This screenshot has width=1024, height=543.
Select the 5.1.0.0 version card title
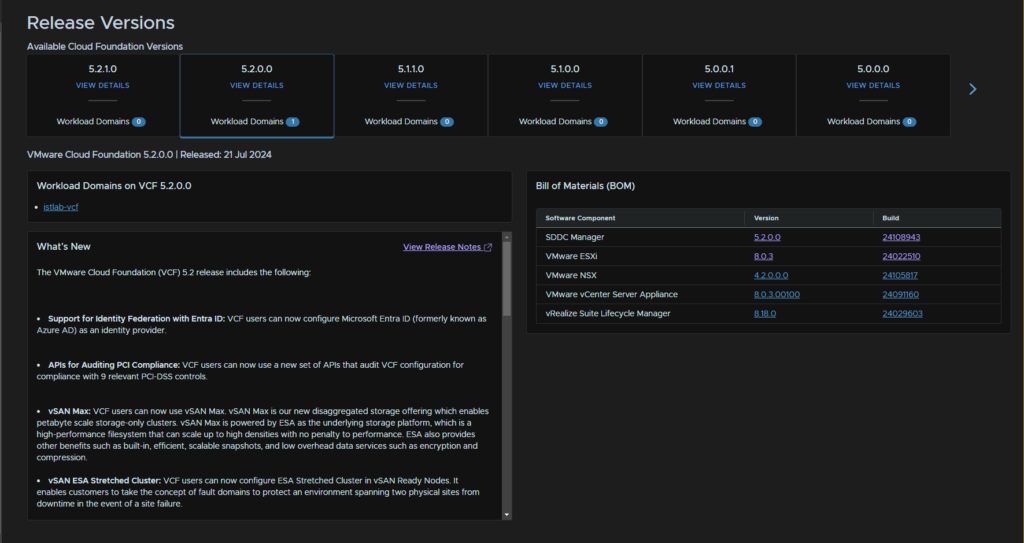point(565,69)
